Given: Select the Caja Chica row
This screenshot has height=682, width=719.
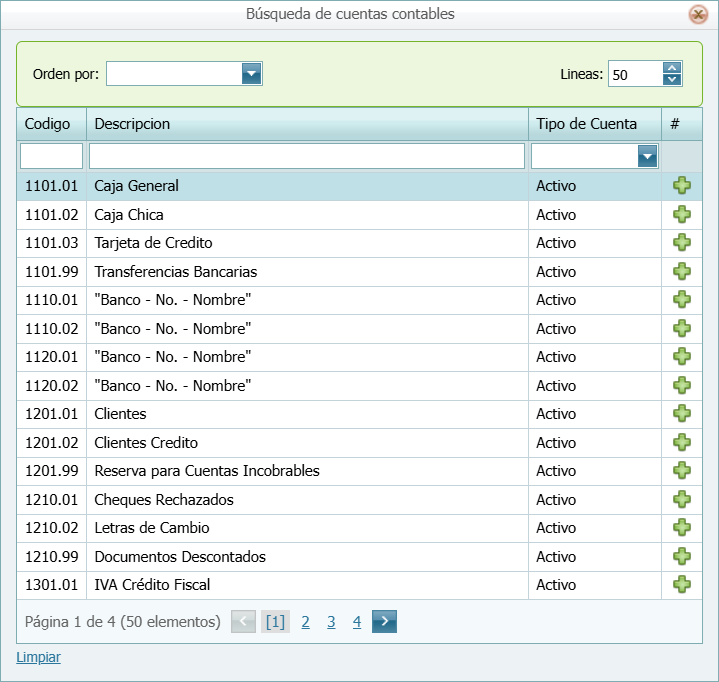Looking at the screenshot, I should [360, 215].
